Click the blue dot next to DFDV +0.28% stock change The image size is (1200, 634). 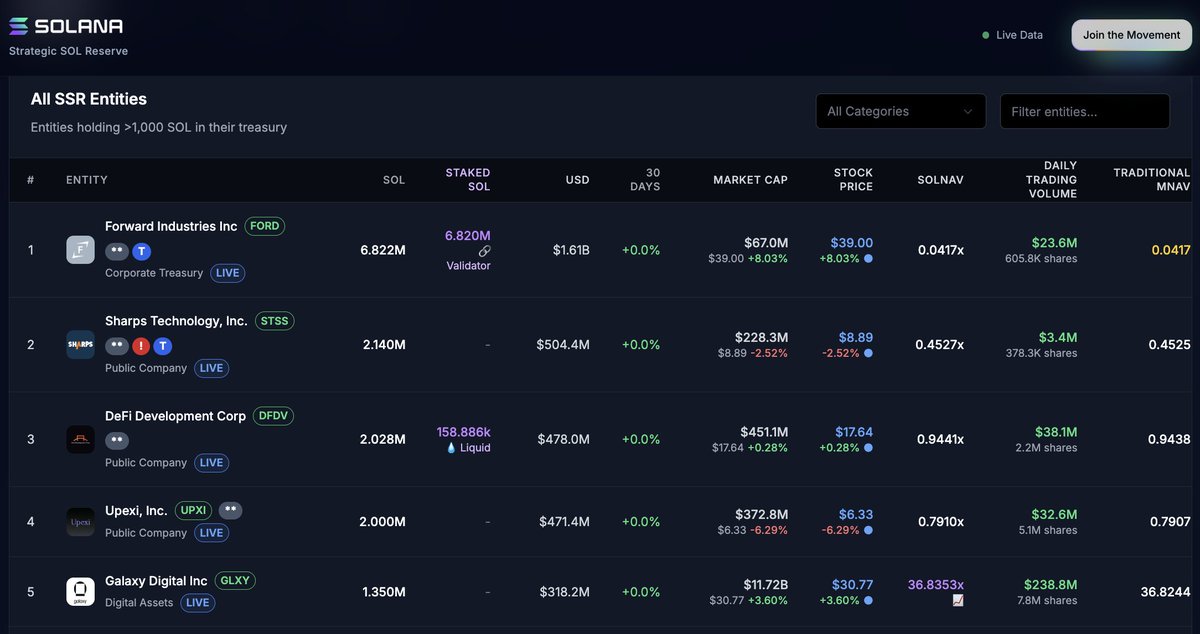867,448
